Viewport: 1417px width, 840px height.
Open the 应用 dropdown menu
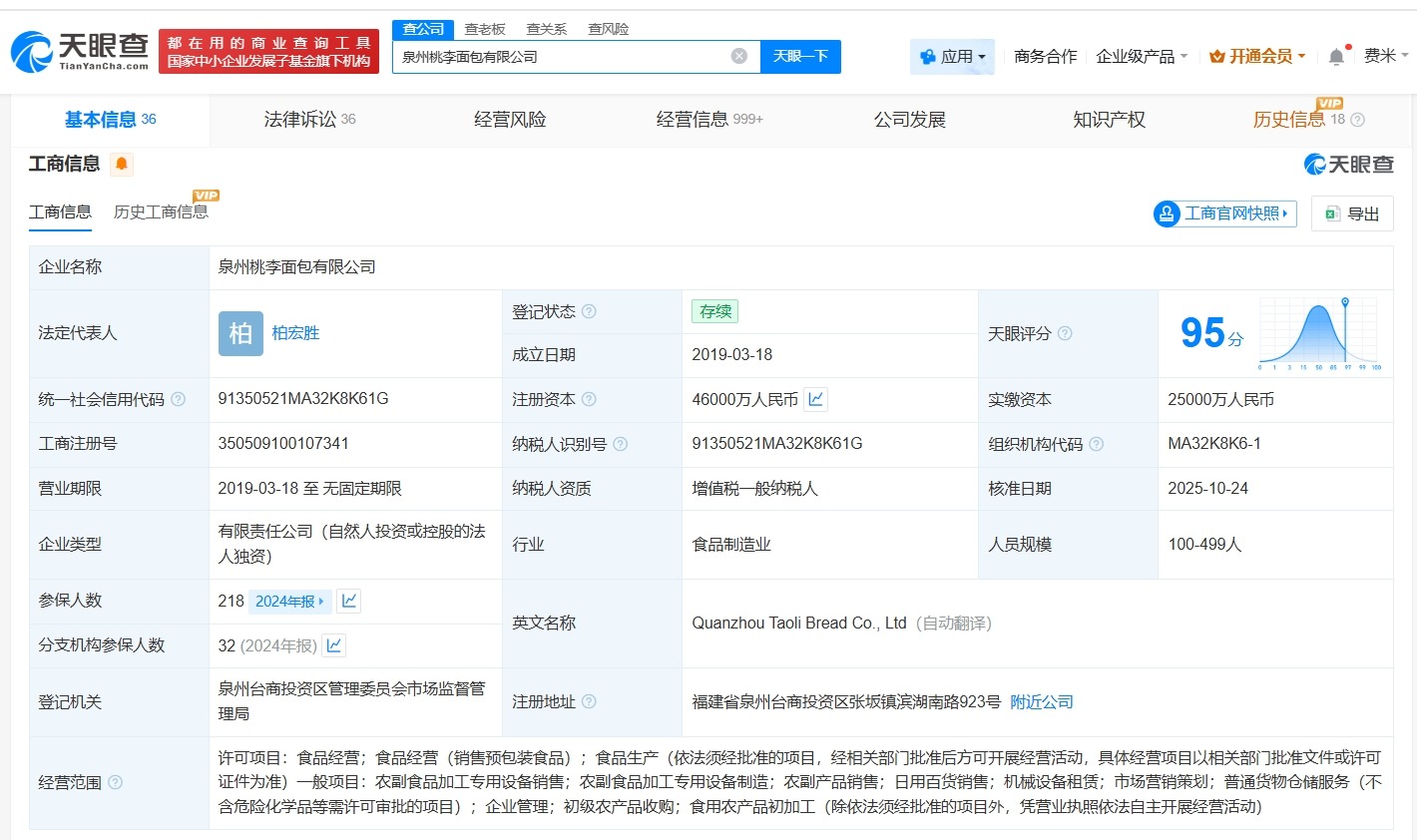[951, 56]
